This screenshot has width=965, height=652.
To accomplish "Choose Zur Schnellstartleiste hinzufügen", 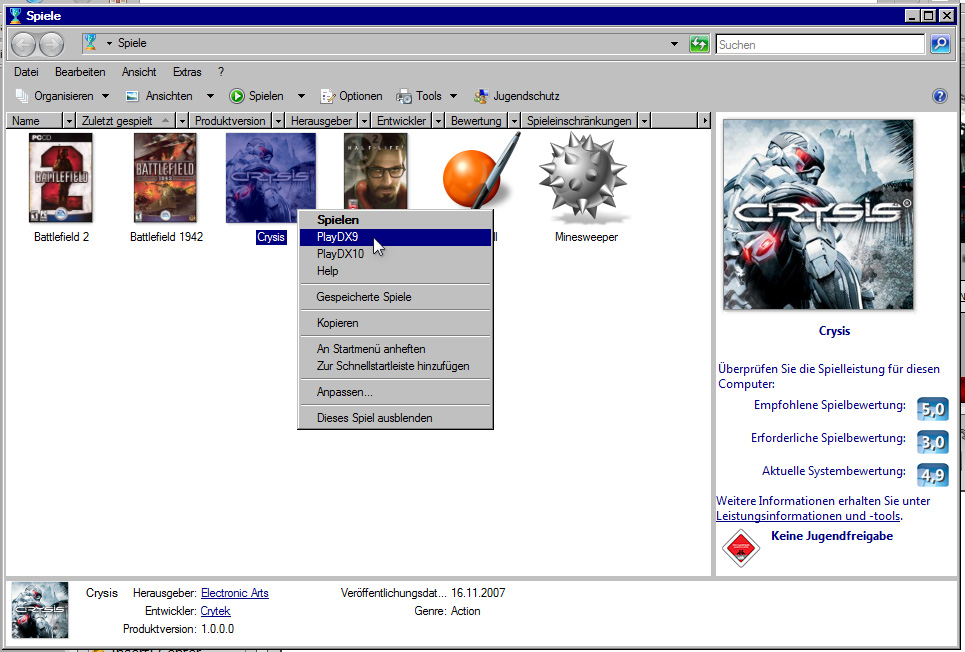I will point(395,366).
